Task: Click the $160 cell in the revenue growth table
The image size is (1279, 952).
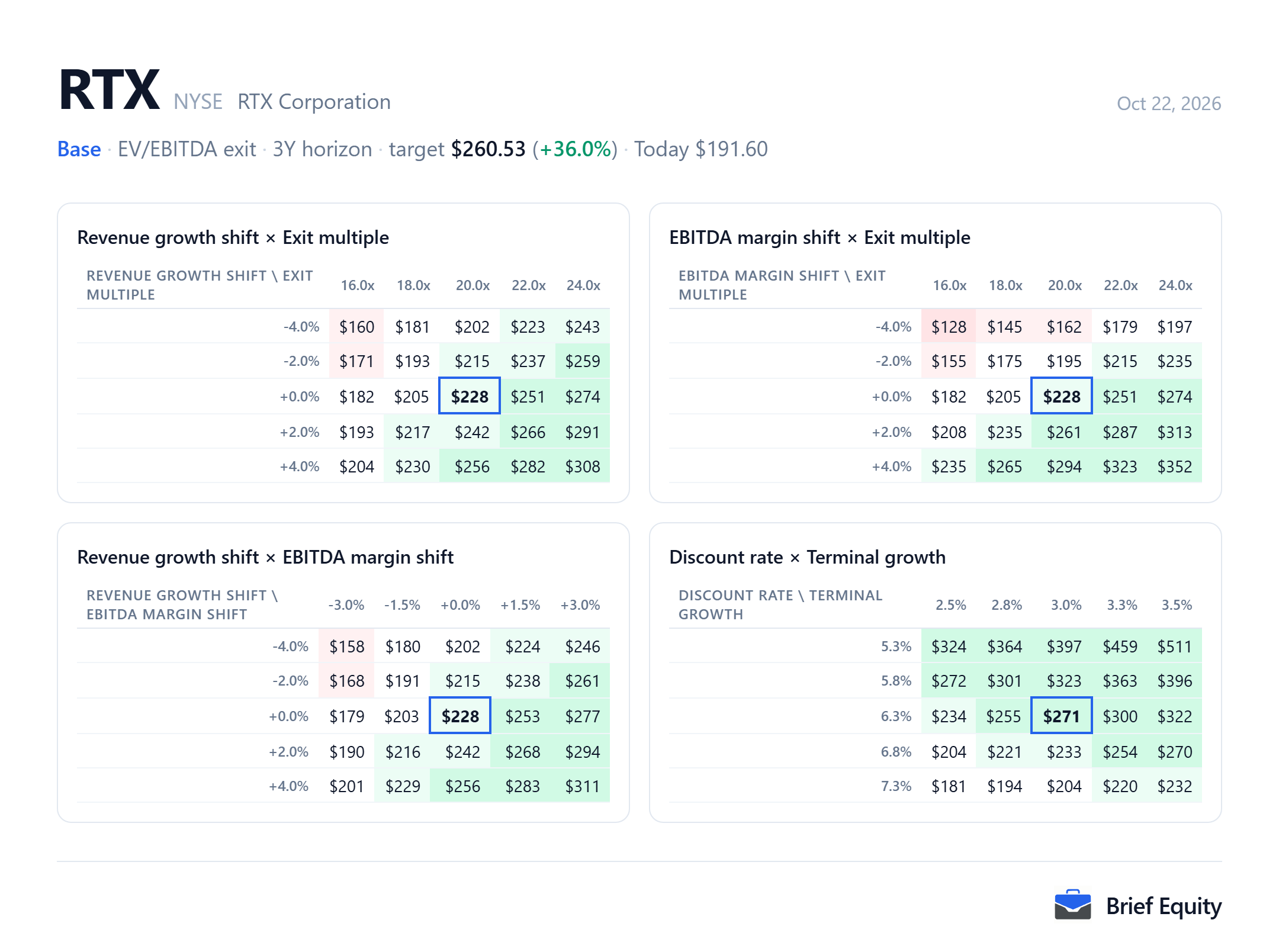Action: pyautogui.click(x=356, y=327)
